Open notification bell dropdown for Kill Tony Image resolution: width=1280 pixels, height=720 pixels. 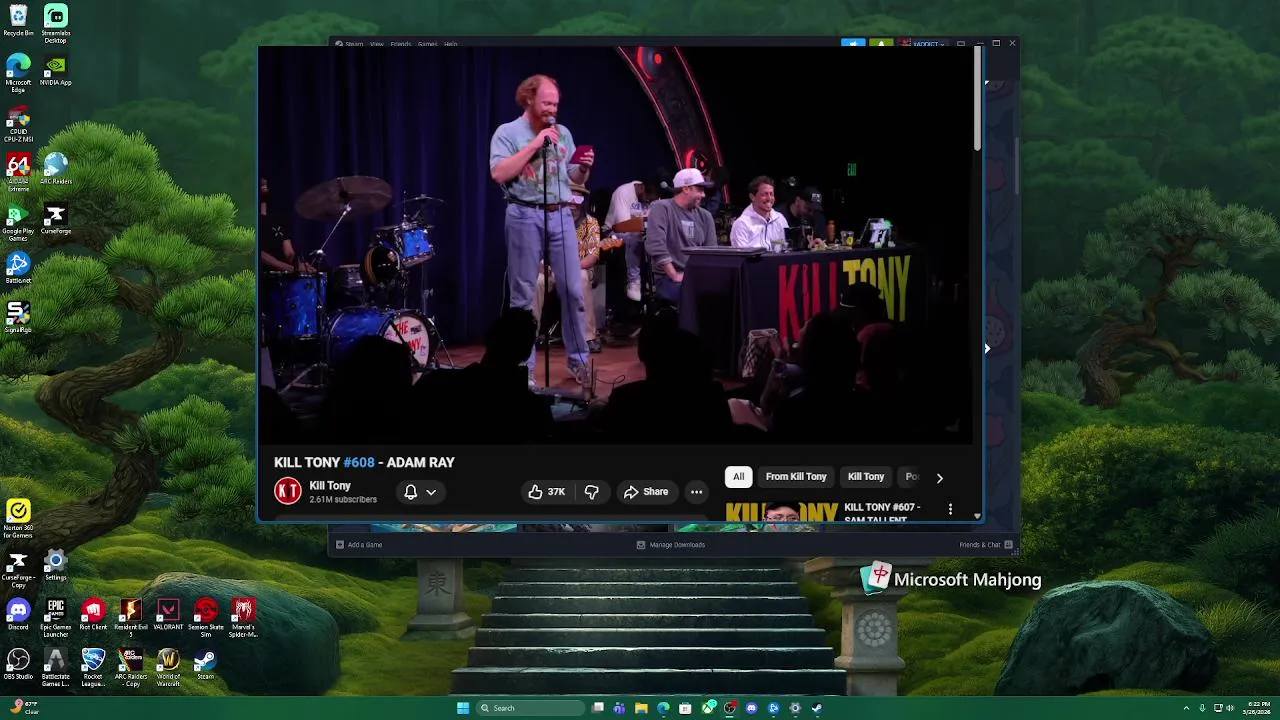tap(420, 492)
